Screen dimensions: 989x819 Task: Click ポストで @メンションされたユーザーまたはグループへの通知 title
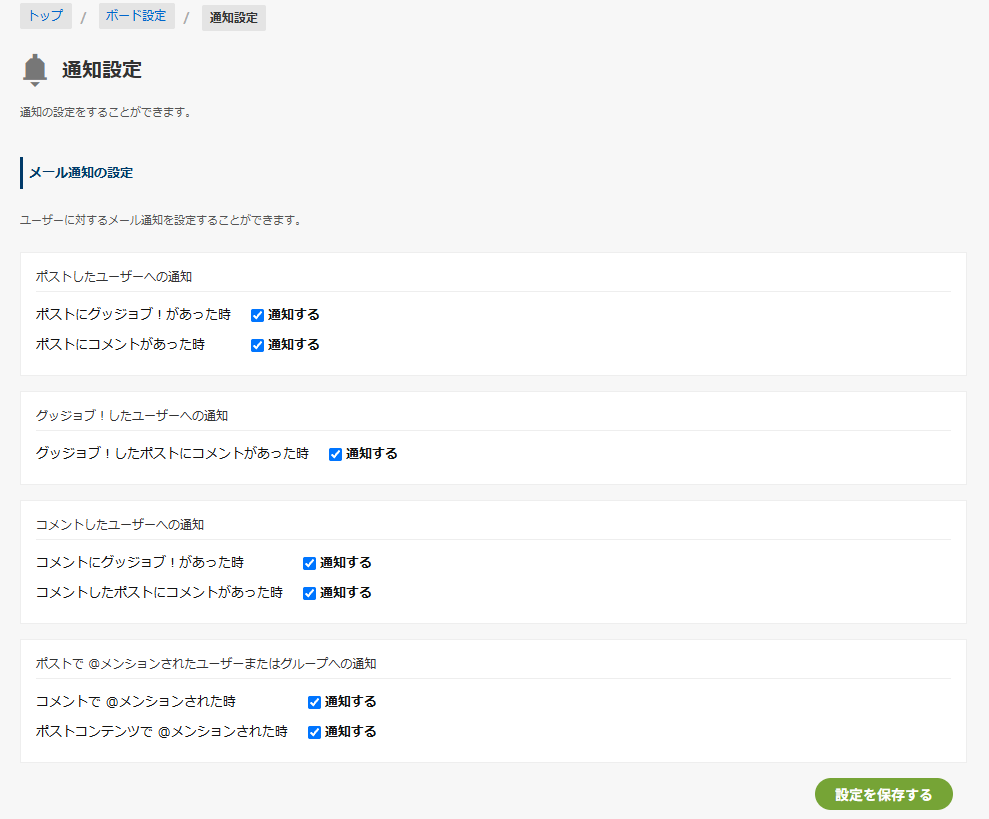pos(206,663)
